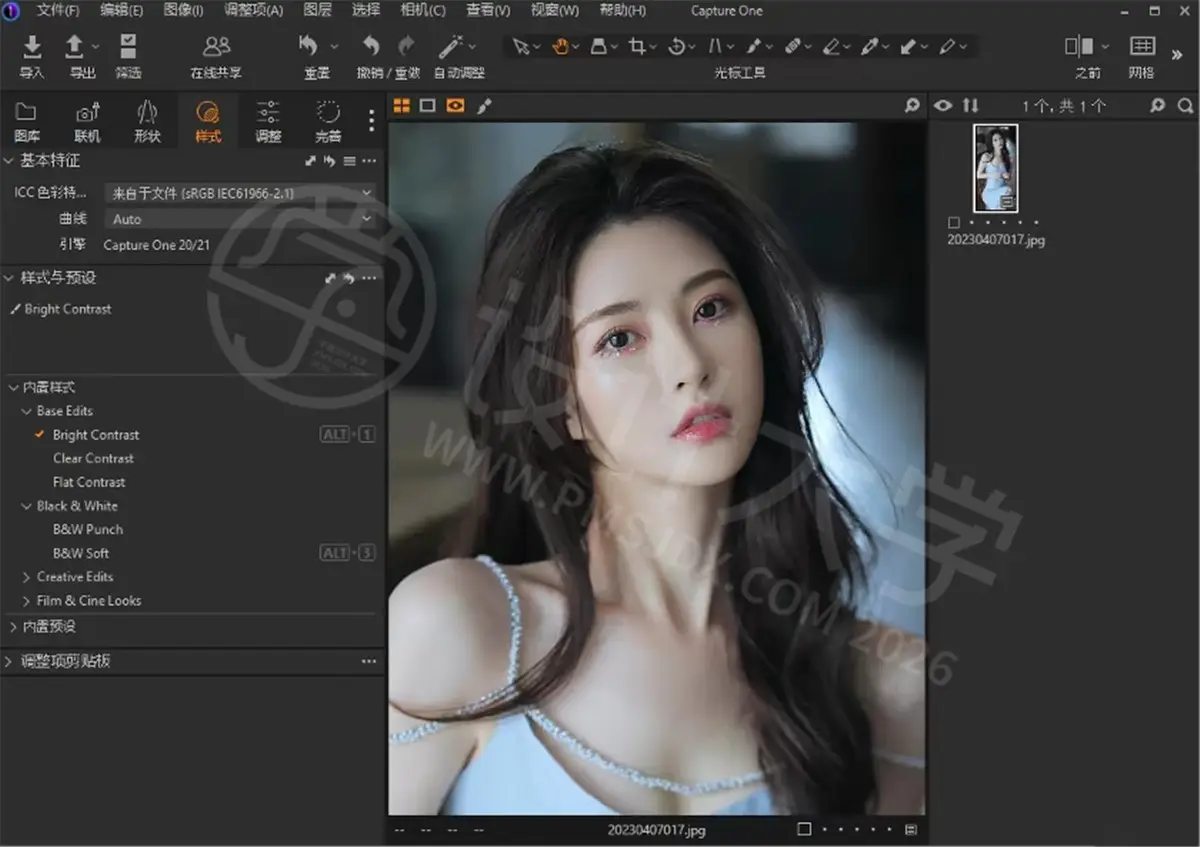1200x847 pixels.
Task: Expand the 内置预设 group
Action: (13, 627)
